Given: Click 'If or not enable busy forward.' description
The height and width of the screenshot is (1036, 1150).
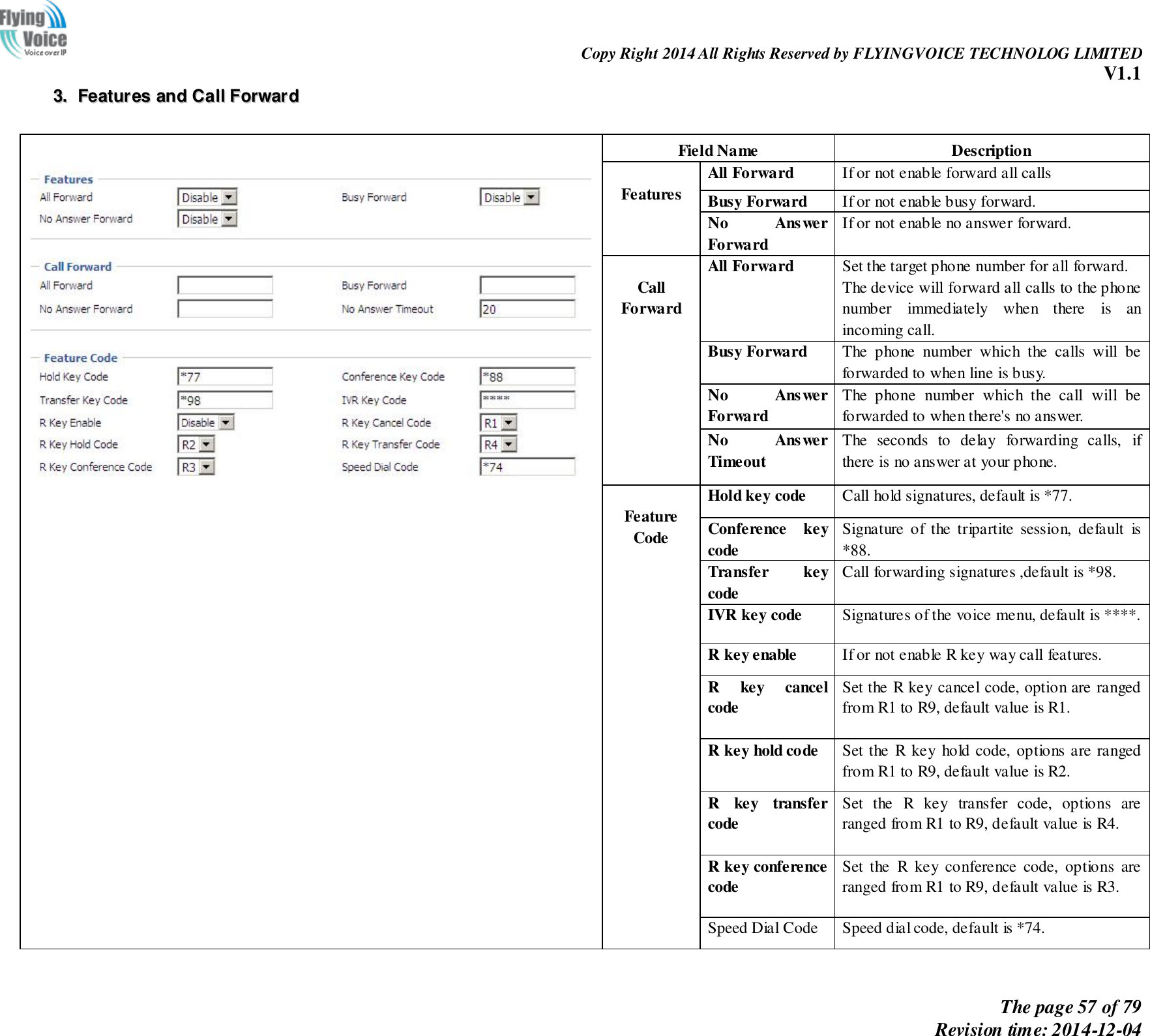Looking at the screenshot, I should (939, 201).
